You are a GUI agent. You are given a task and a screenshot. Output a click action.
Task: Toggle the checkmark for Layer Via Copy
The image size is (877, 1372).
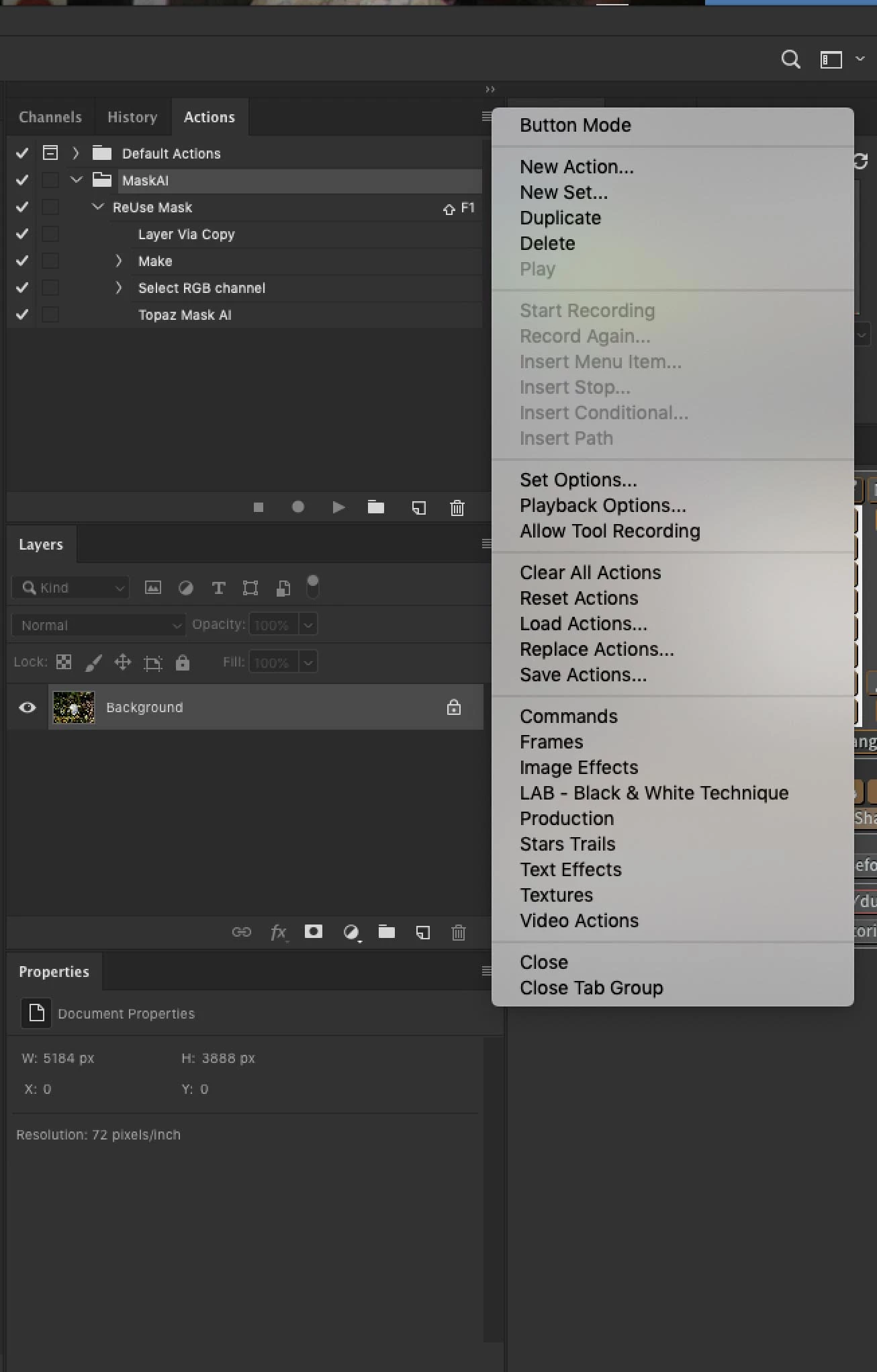(x=22, y=234)
